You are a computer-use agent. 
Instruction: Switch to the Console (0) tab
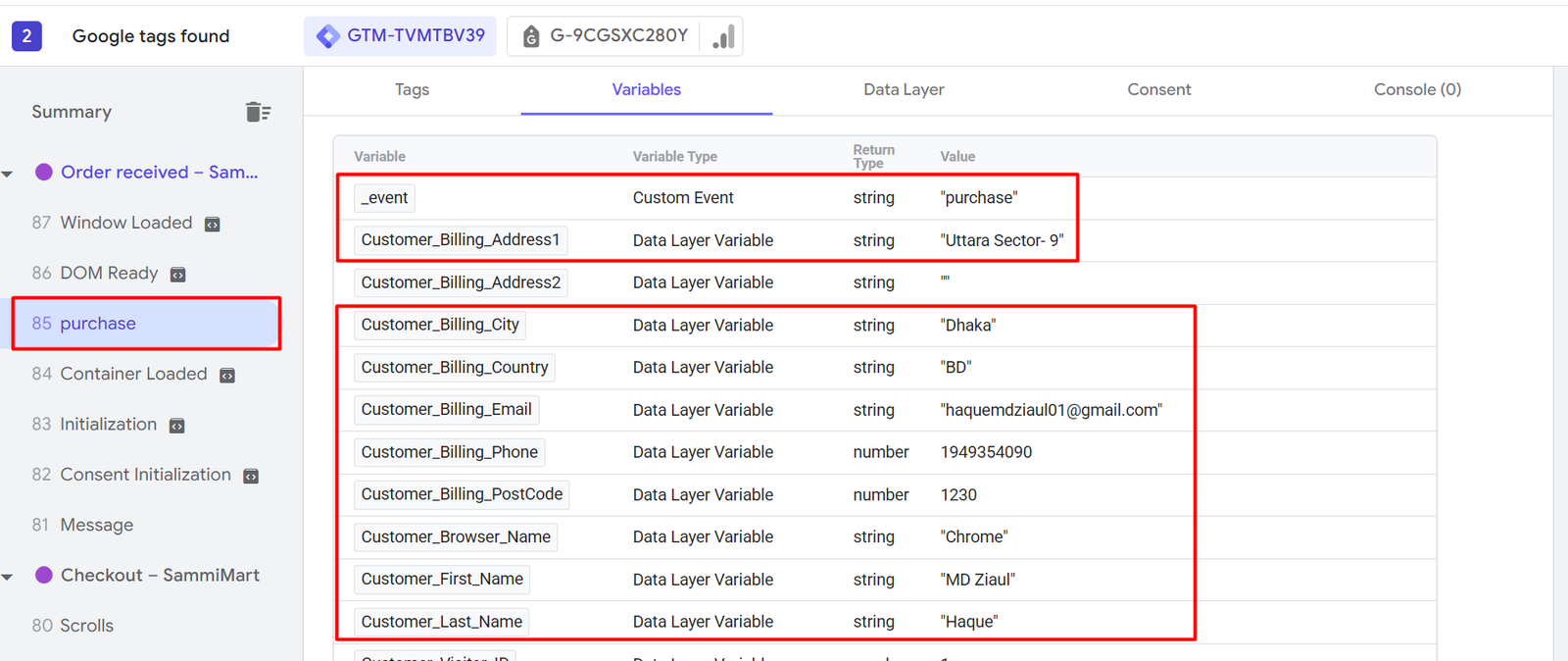coord(1416,89)
